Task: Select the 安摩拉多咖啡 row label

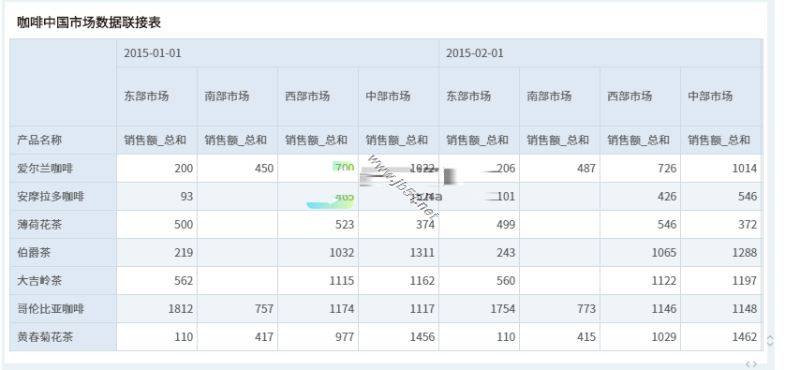Action: (x=51, y=196)
